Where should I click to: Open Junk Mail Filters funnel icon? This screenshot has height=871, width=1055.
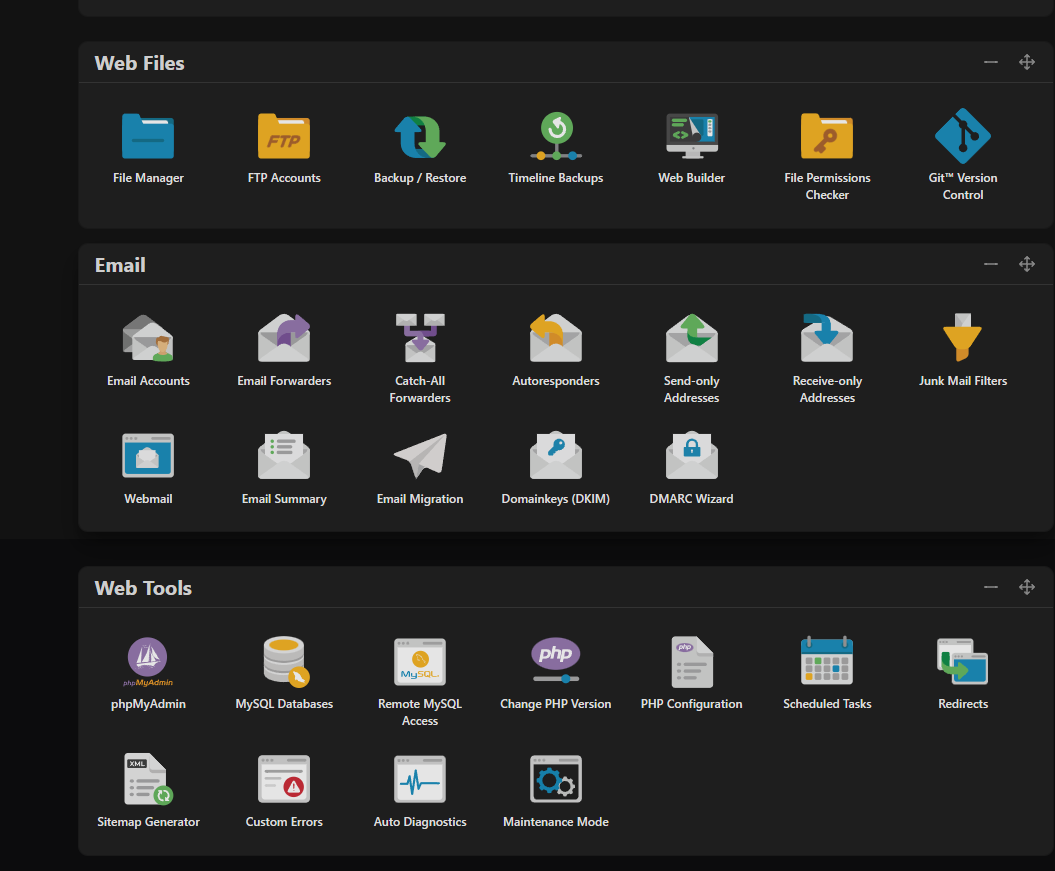963,337
